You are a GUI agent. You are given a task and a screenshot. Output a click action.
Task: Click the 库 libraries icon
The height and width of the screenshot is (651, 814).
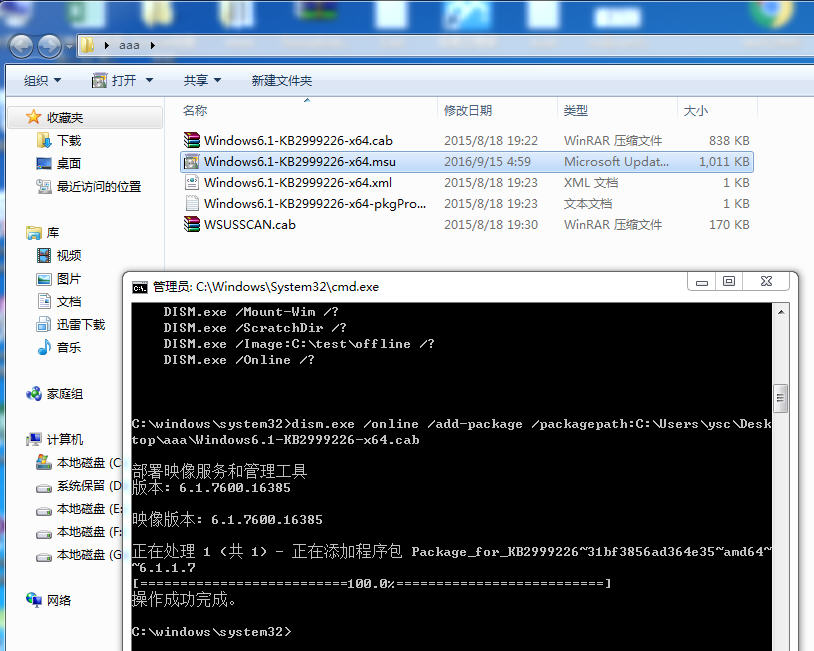[33, 233]
